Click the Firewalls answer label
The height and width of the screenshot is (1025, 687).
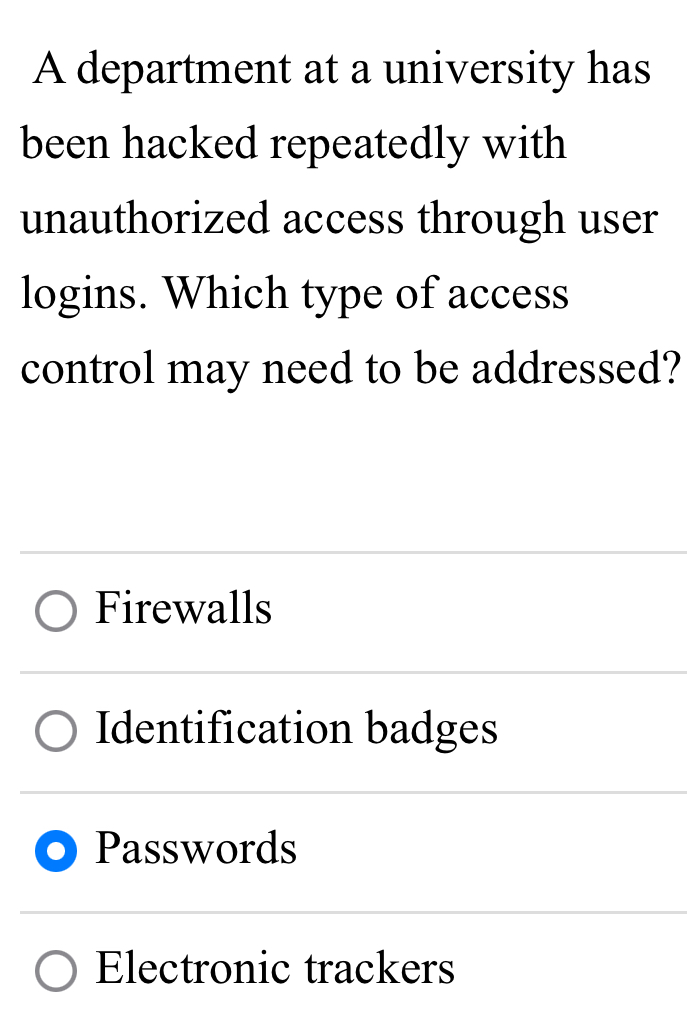[183, 610]
